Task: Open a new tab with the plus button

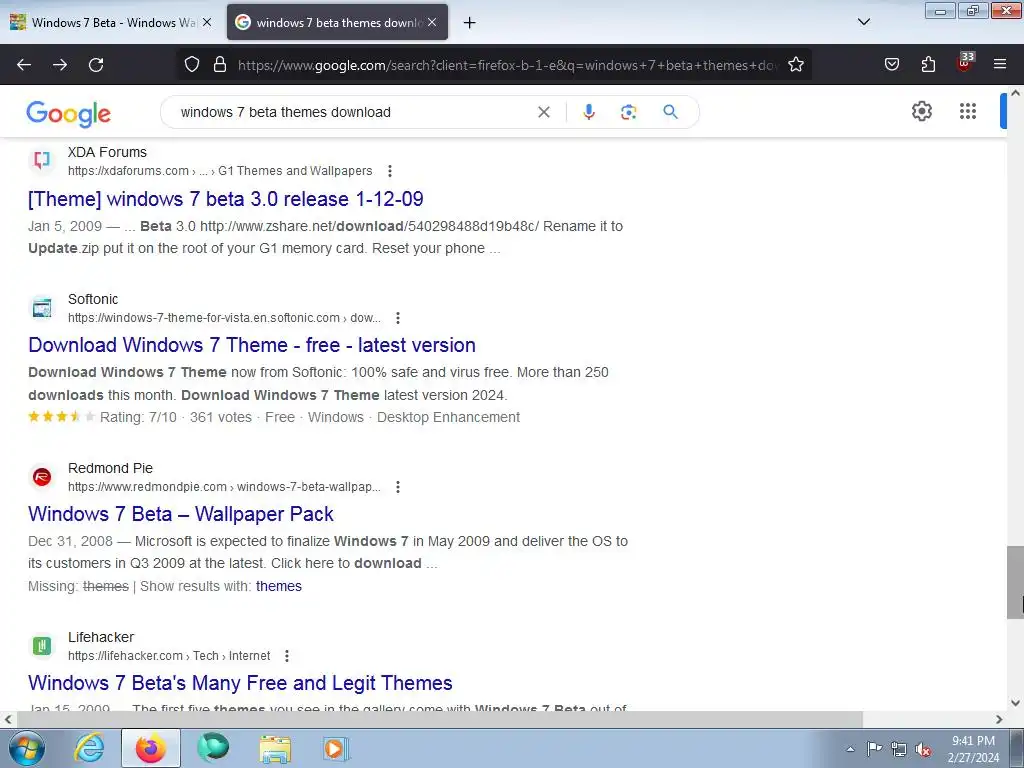Action: [470, 23]
